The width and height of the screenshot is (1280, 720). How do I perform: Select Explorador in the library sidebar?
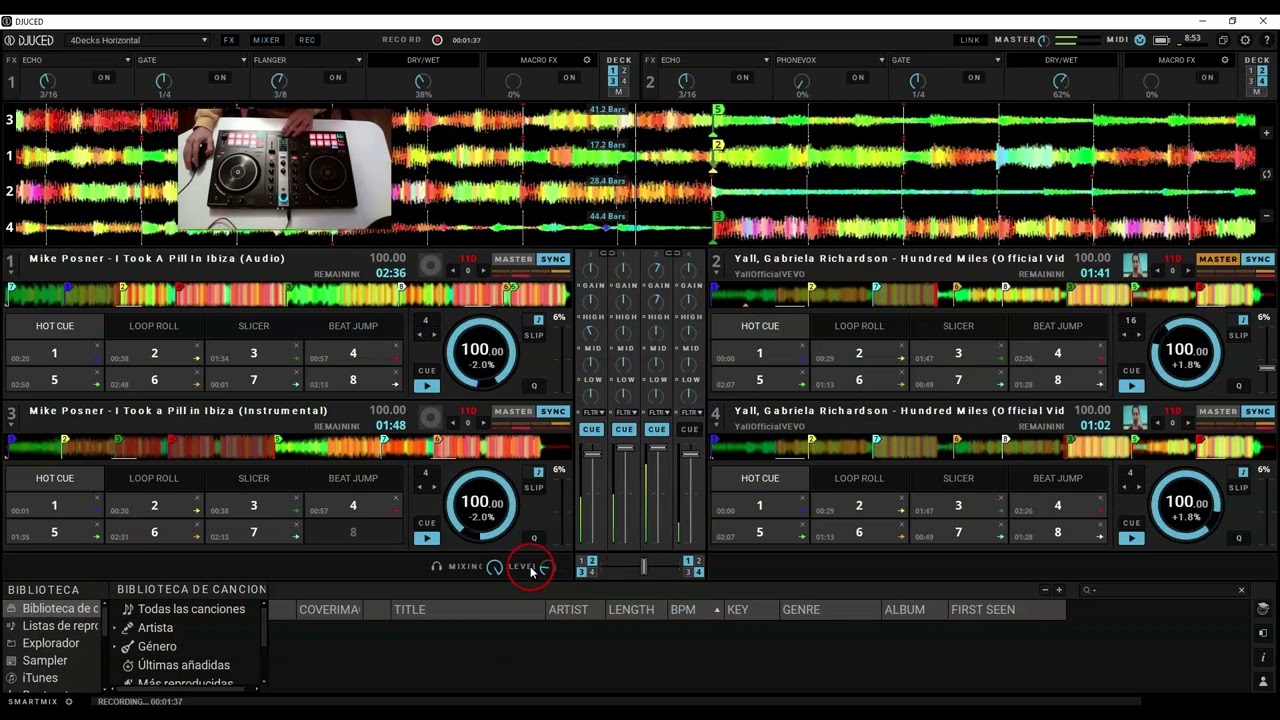pos(51,643)
